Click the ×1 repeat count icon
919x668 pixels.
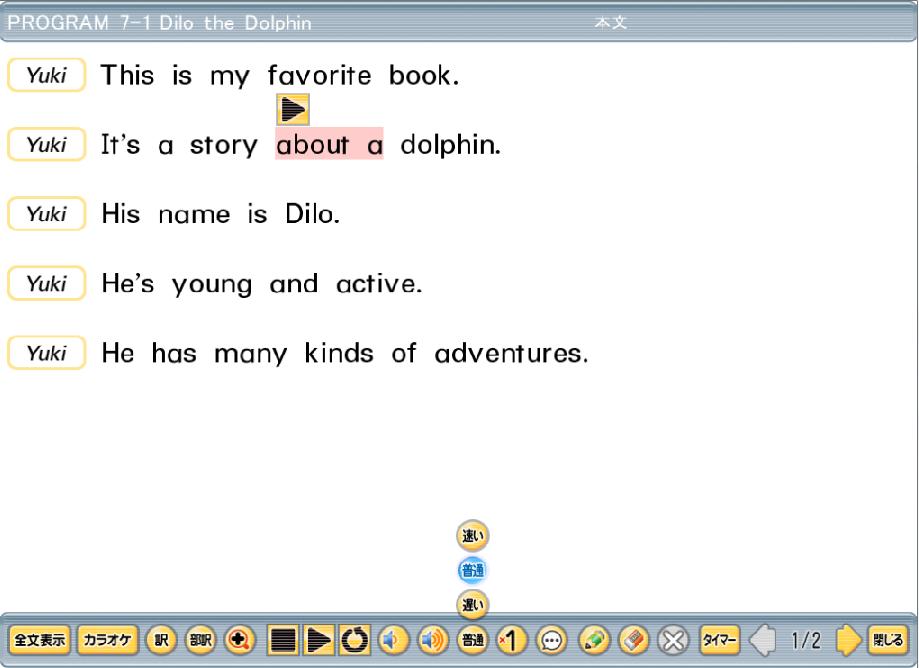(x=512, y=640)
